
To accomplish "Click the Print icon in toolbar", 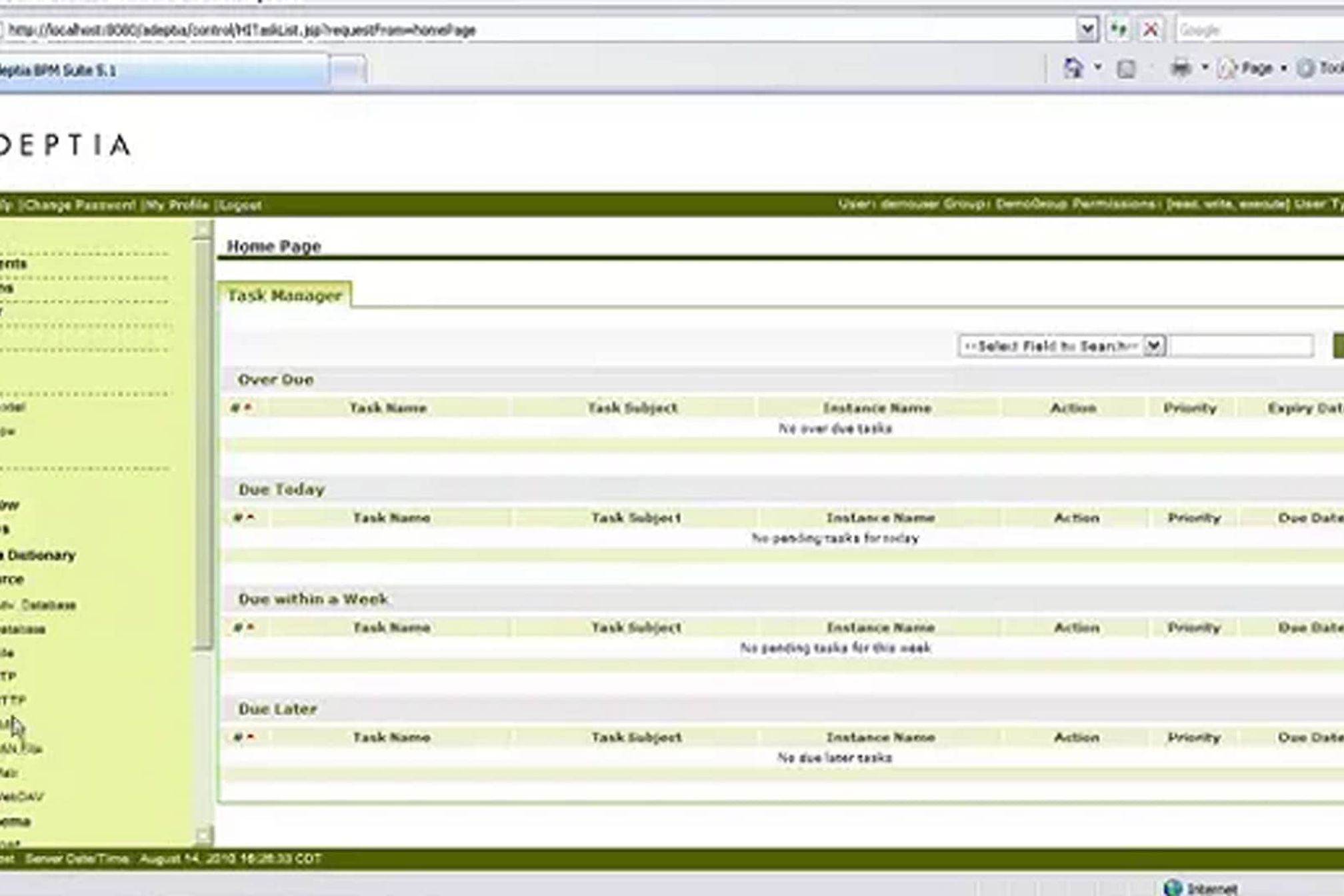I will (x=1181, y=68).
